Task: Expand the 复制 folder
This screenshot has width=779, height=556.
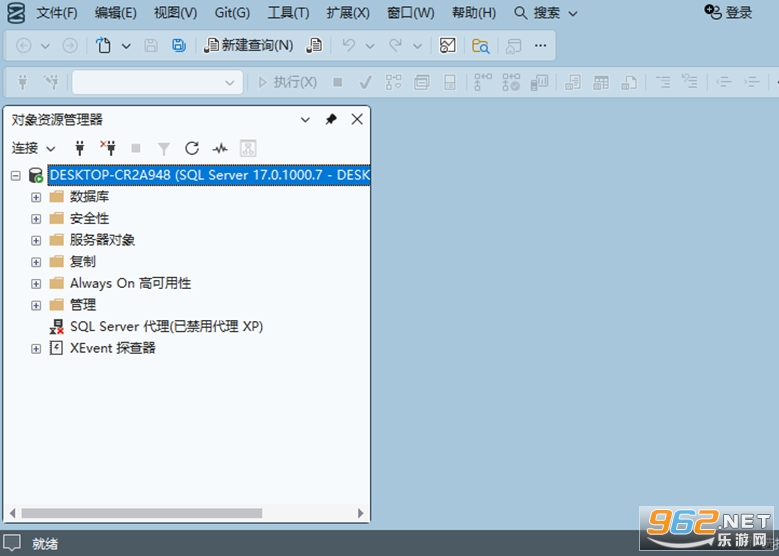Action: [36, 262]
